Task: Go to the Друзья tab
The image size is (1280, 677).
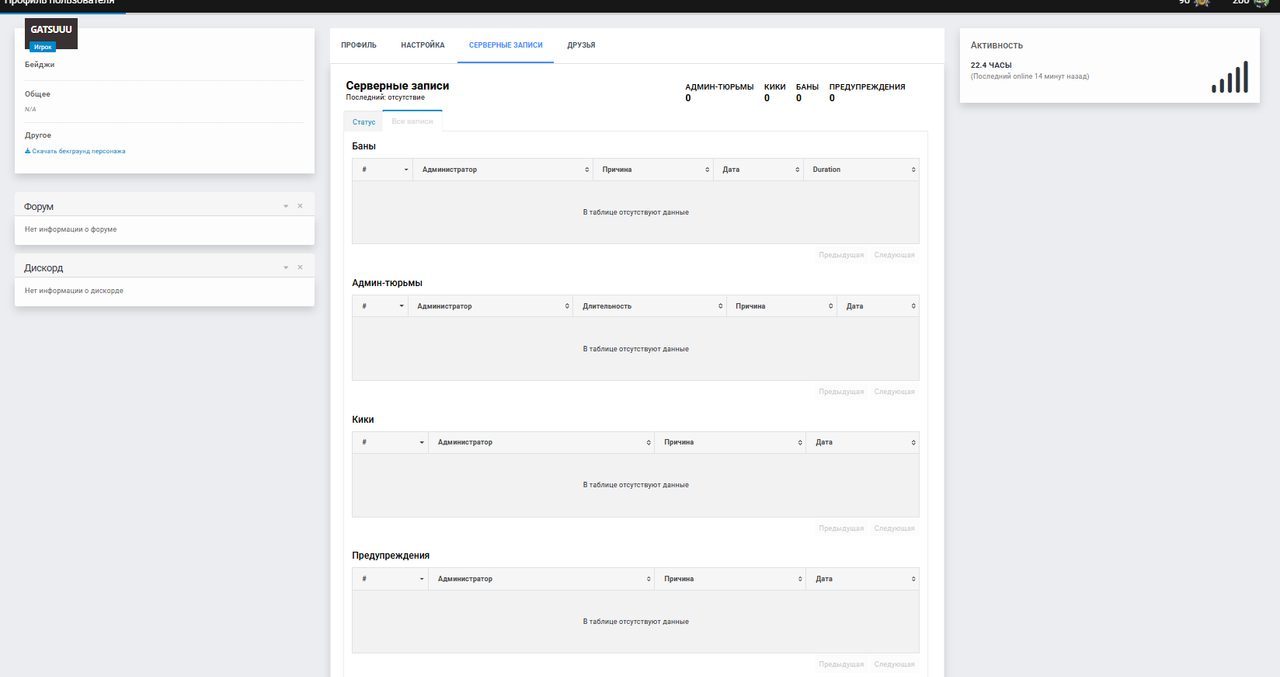Action: (x=581, y=45)
